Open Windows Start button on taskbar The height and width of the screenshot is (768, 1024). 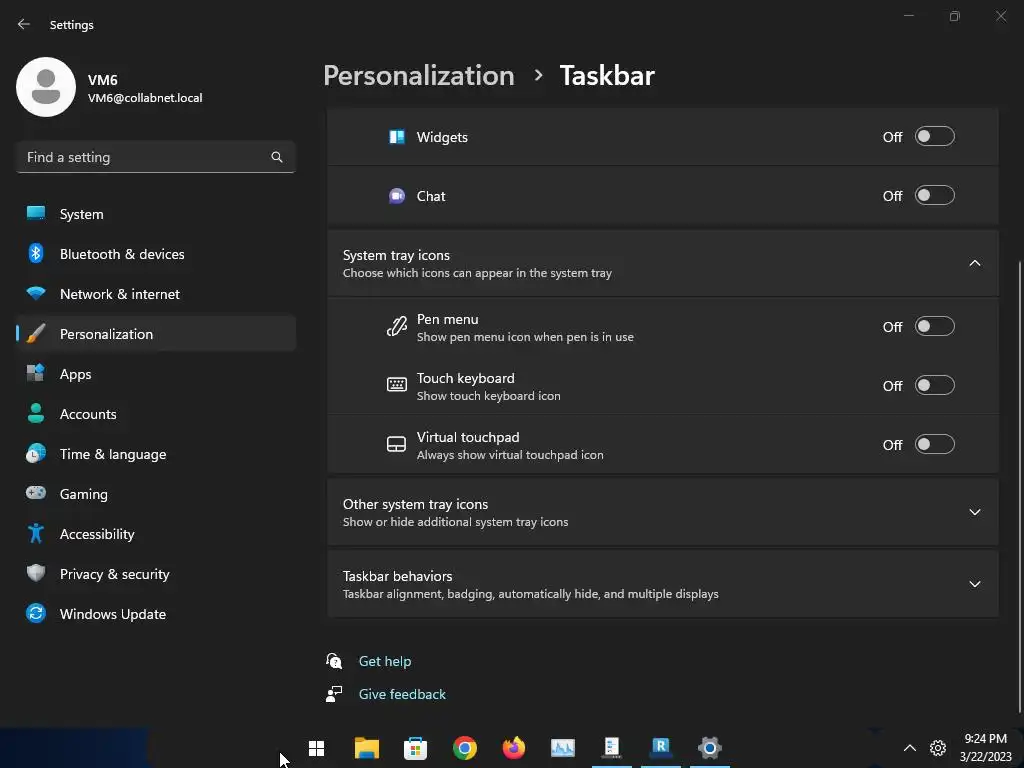coord(317,748)
